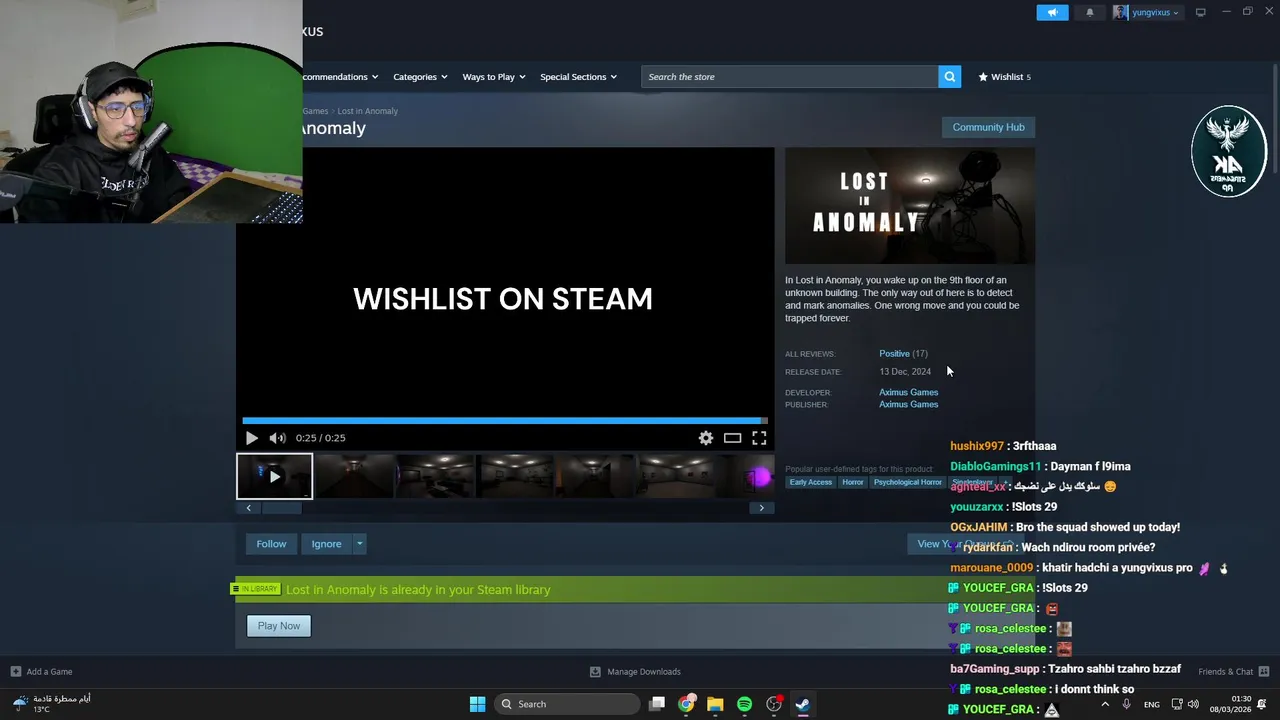Open the network tray icon
This screenshot has width=1280, height=720.
(1177, 704)
